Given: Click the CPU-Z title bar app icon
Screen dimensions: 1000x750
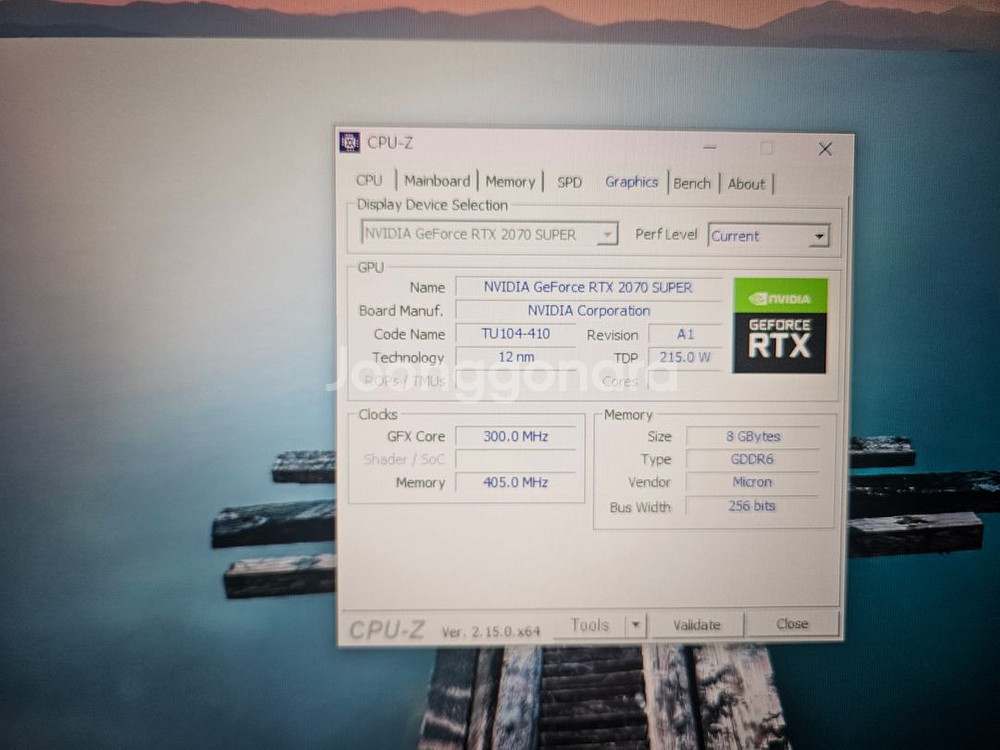Looking at the screenshot, I should point(349,142).
